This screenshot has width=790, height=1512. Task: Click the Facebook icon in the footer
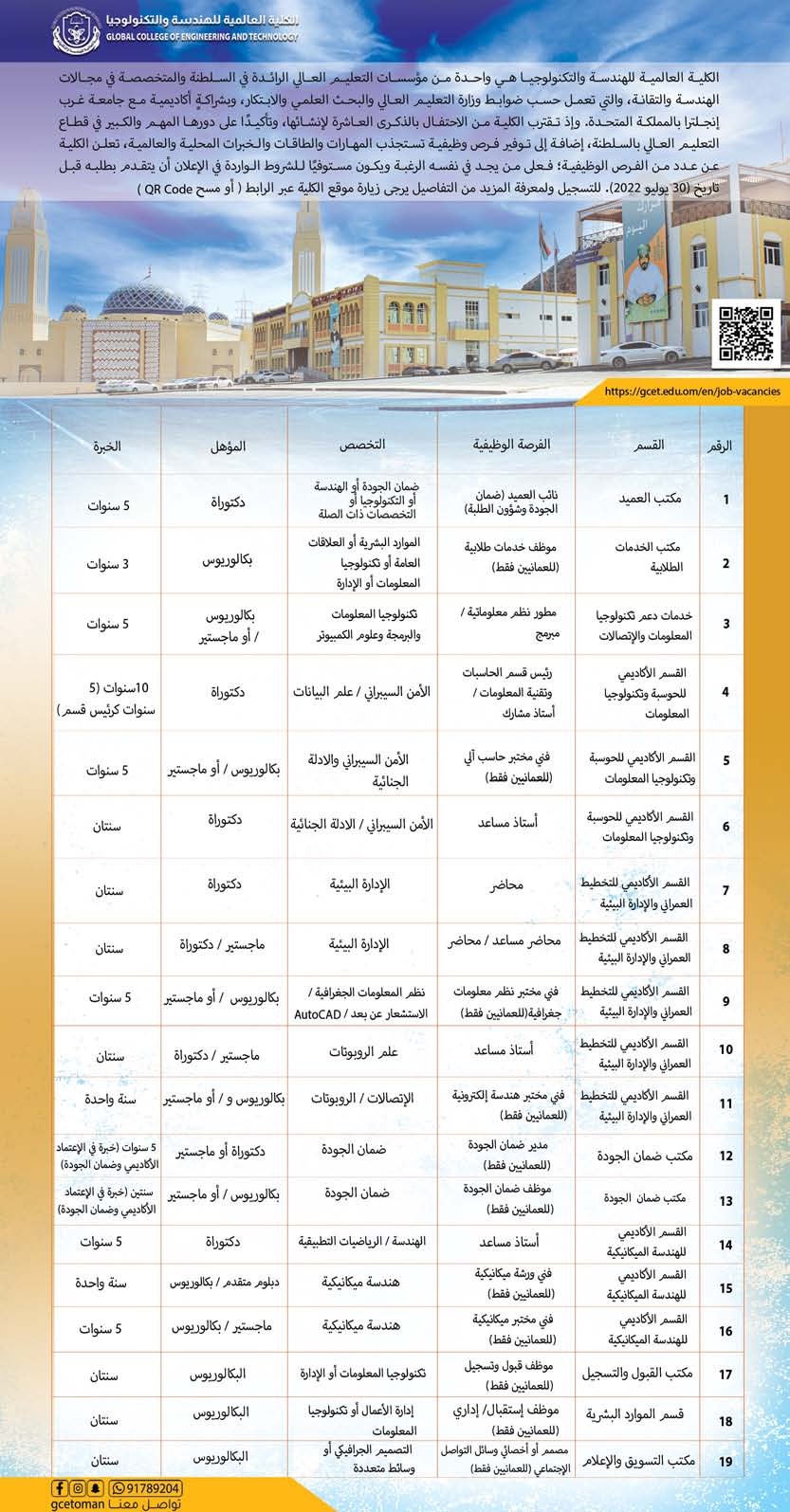61,1487
